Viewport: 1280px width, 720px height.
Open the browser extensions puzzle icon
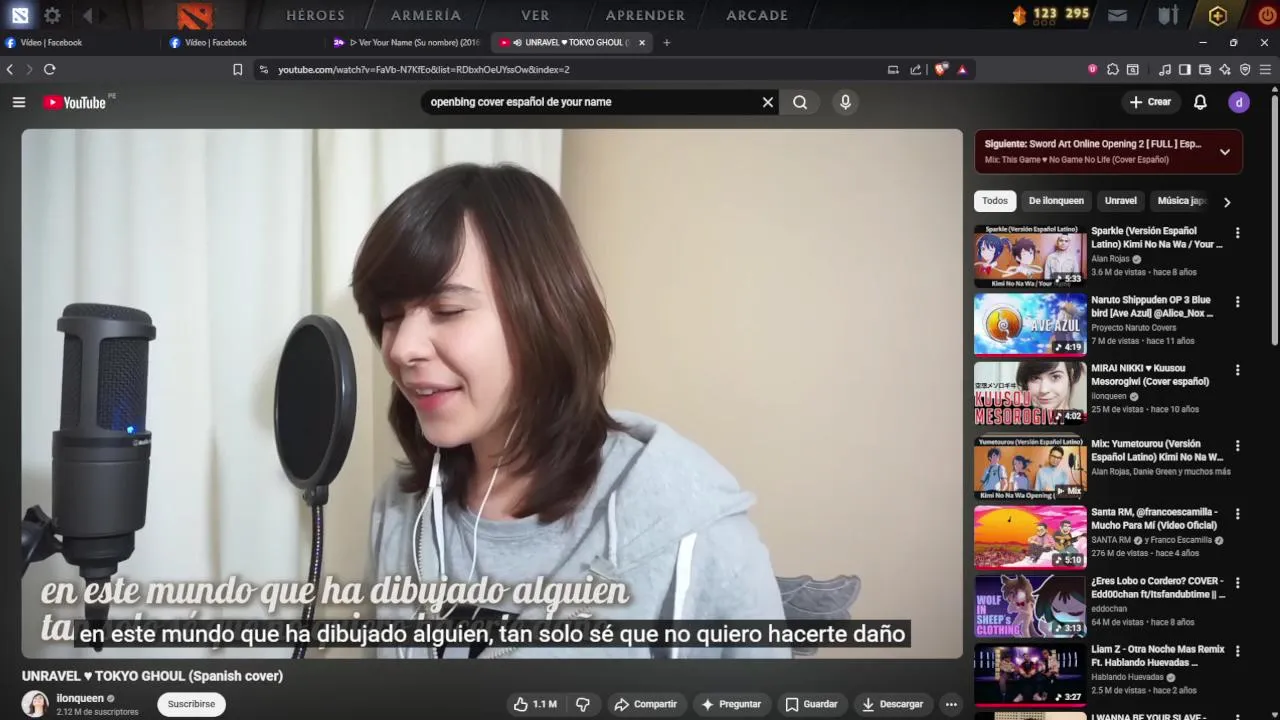pyautogui.click(x=1112, y=69)
